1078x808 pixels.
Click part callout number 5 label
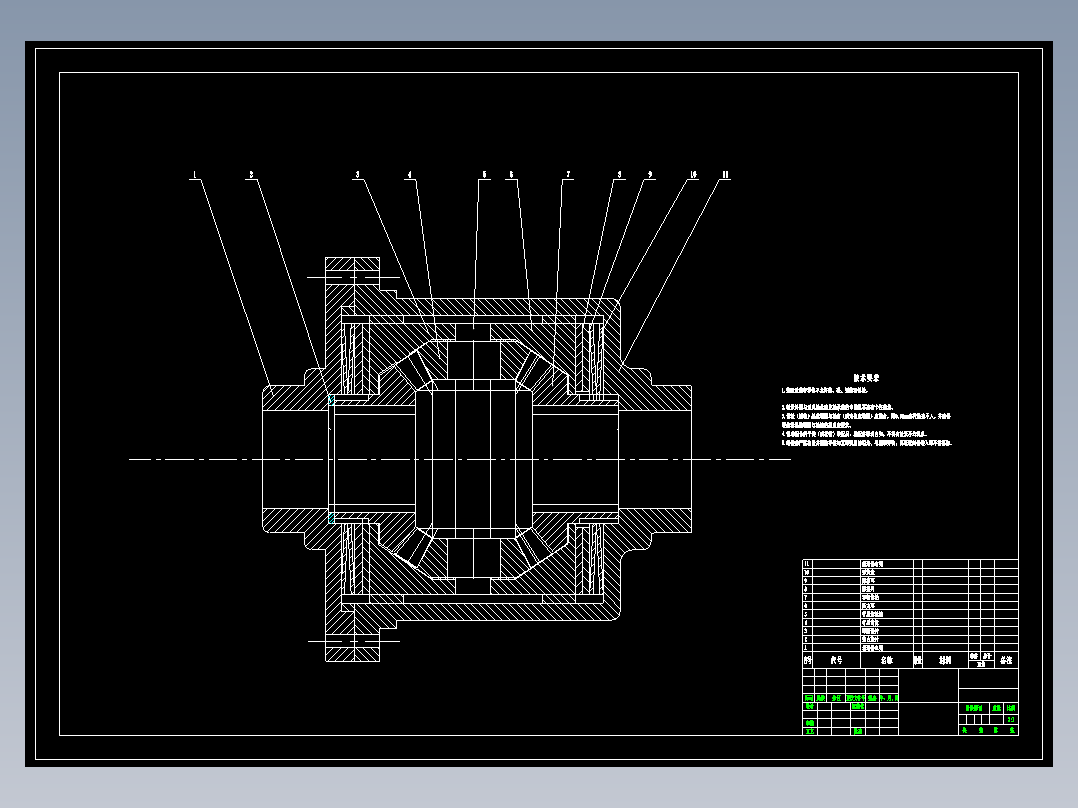(484, 175)
